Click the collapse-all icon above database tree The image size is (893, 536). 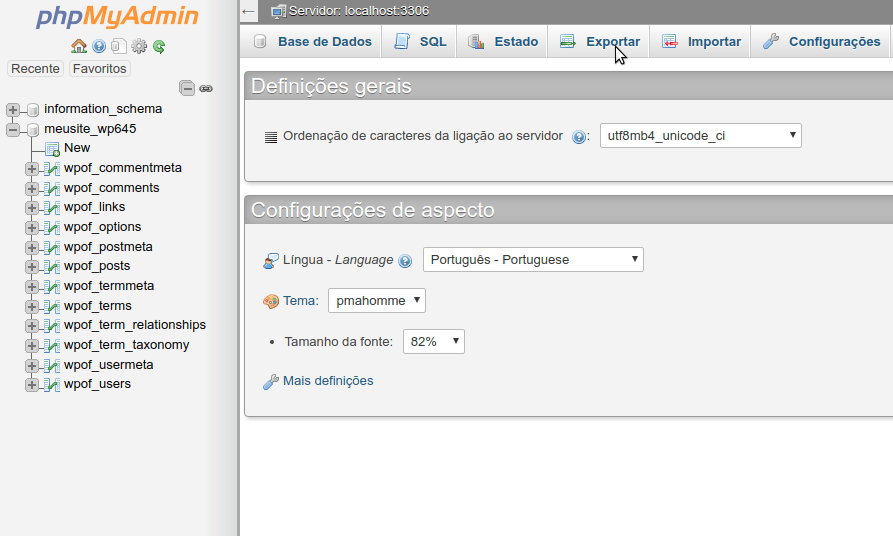pos(187,88)
